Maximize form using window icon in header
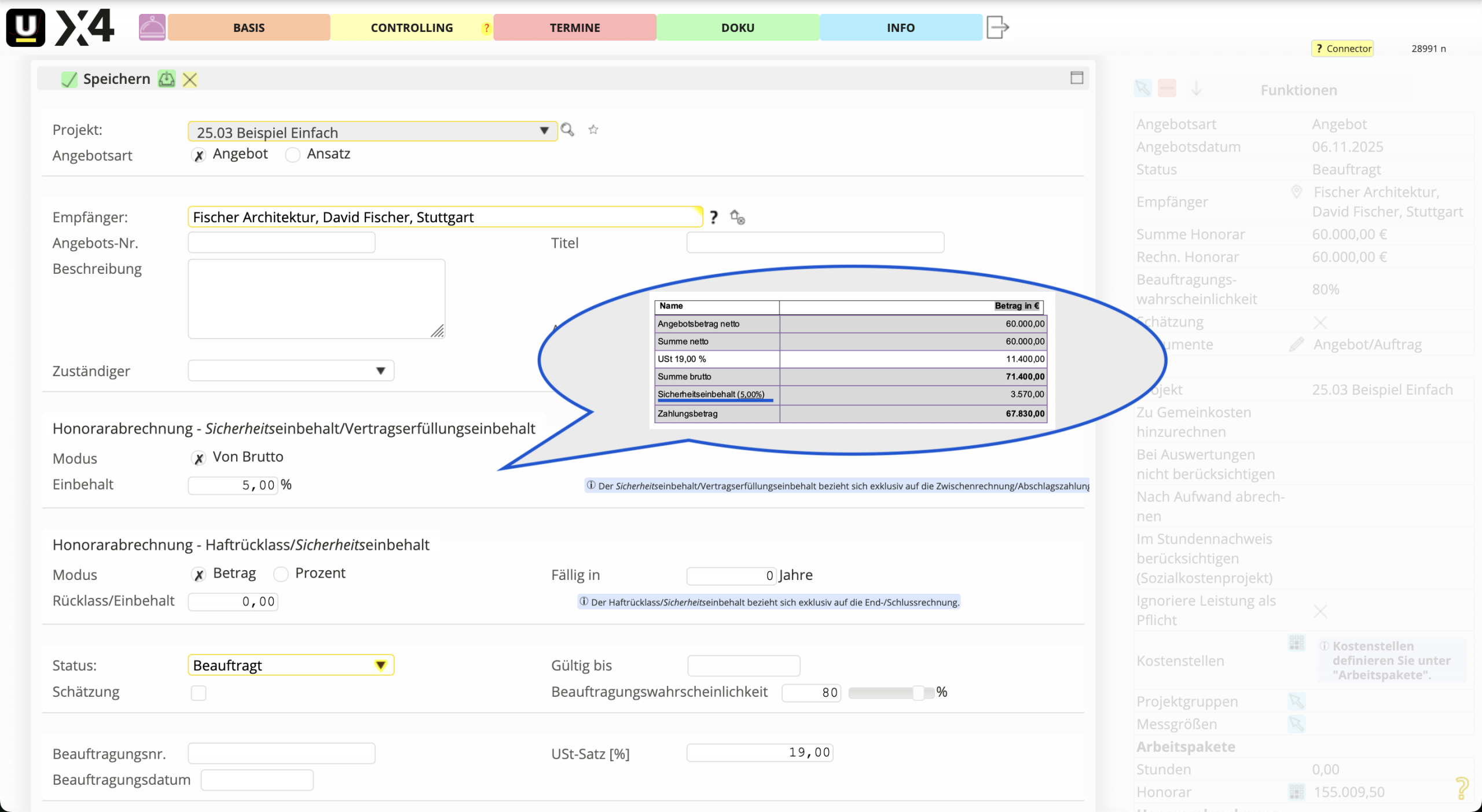The width and height of the screenshot is (1482, 812). pyautogui.click(x=1076, y=78)
